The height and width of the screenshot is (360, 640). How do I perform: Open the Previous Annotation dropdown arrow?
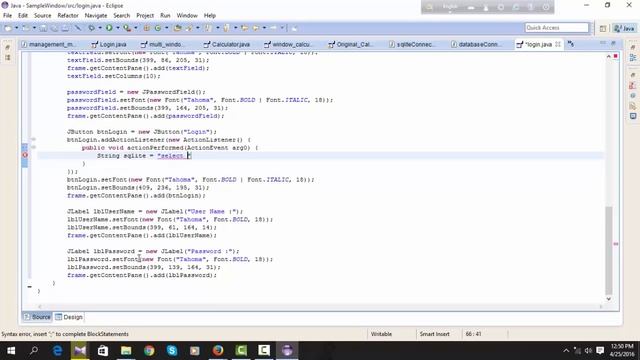[236, 28]
